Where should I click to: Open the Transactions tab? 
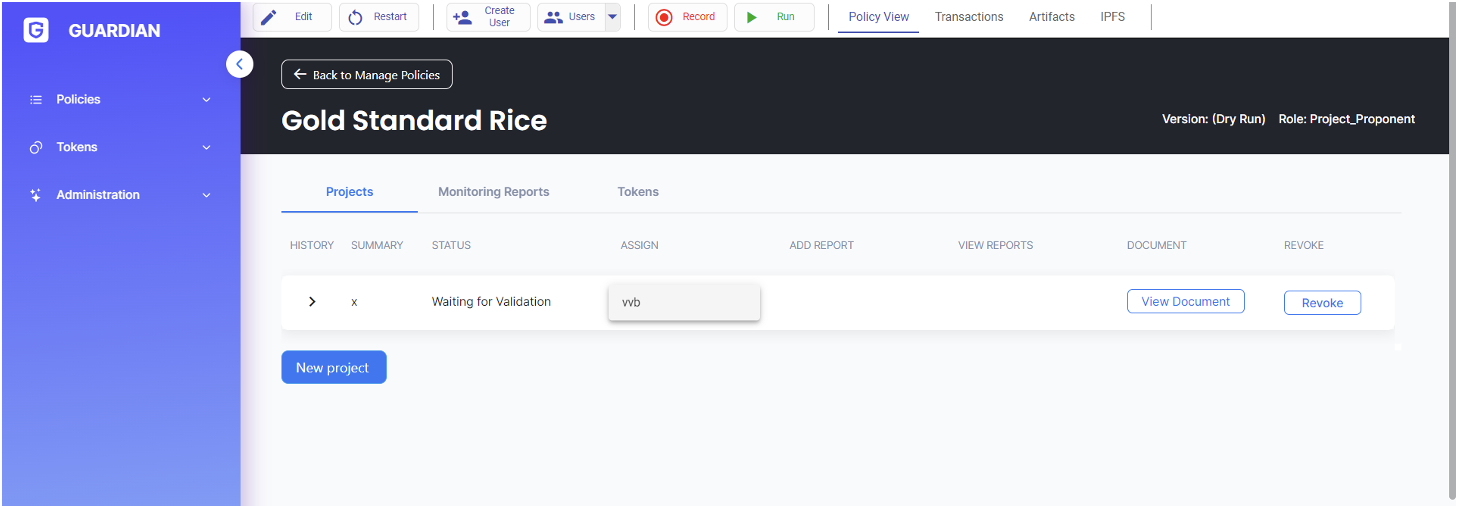[968, 17]
